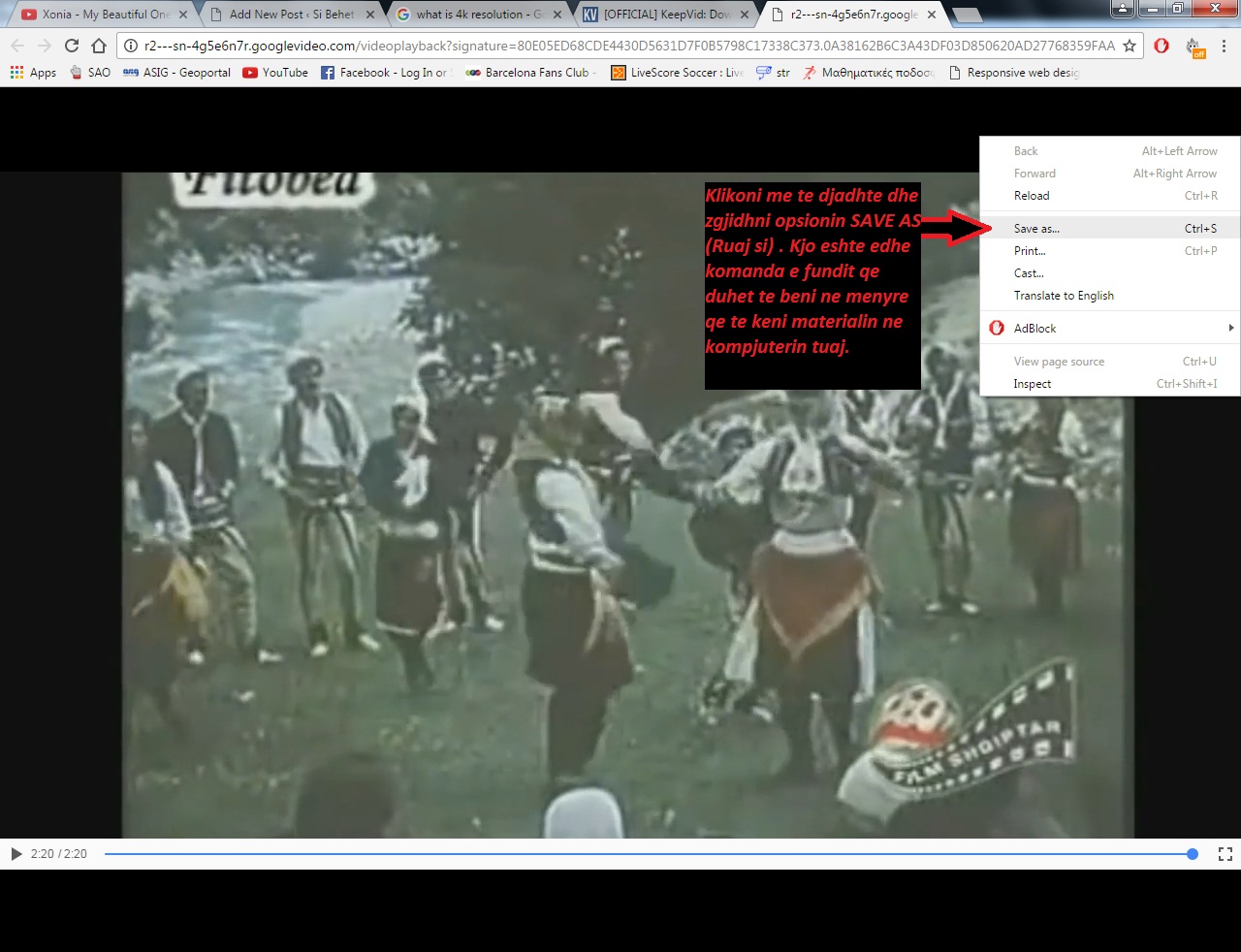Screen dimensions: 1241x952
Task: Choose Forward in the context menu
Action: 1109,174
